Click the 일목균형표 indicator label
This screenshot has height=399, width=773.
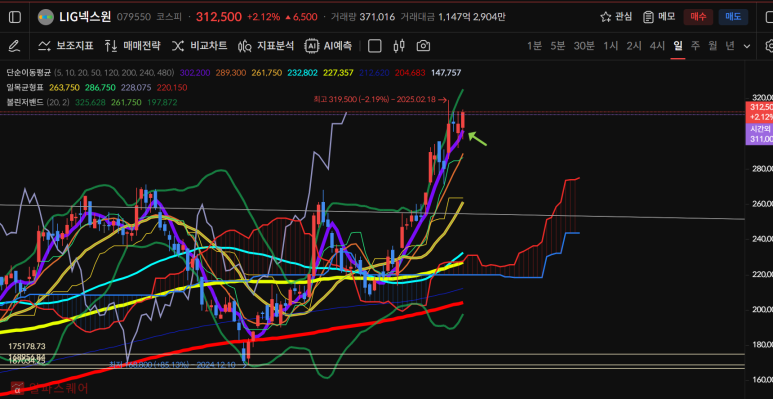click(25, 88)
